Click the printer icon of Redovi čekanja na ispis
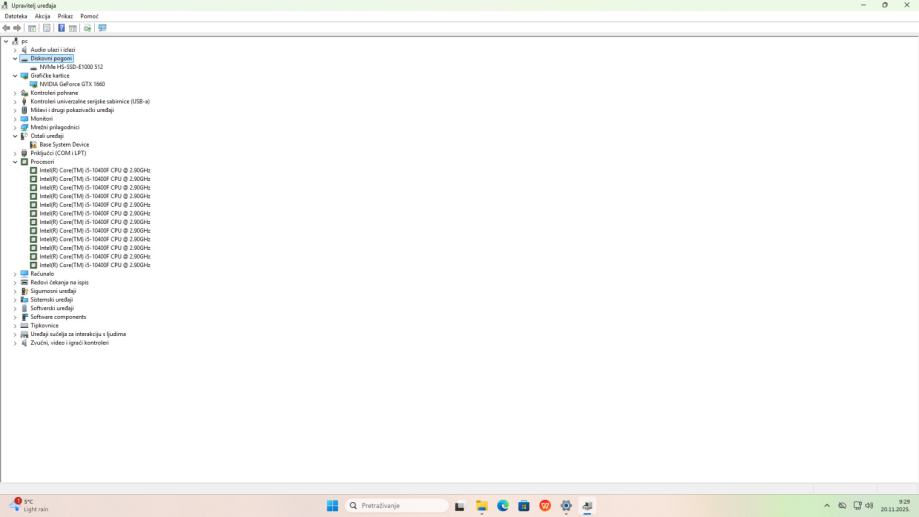The image size is (919, 517). [24, 283]
